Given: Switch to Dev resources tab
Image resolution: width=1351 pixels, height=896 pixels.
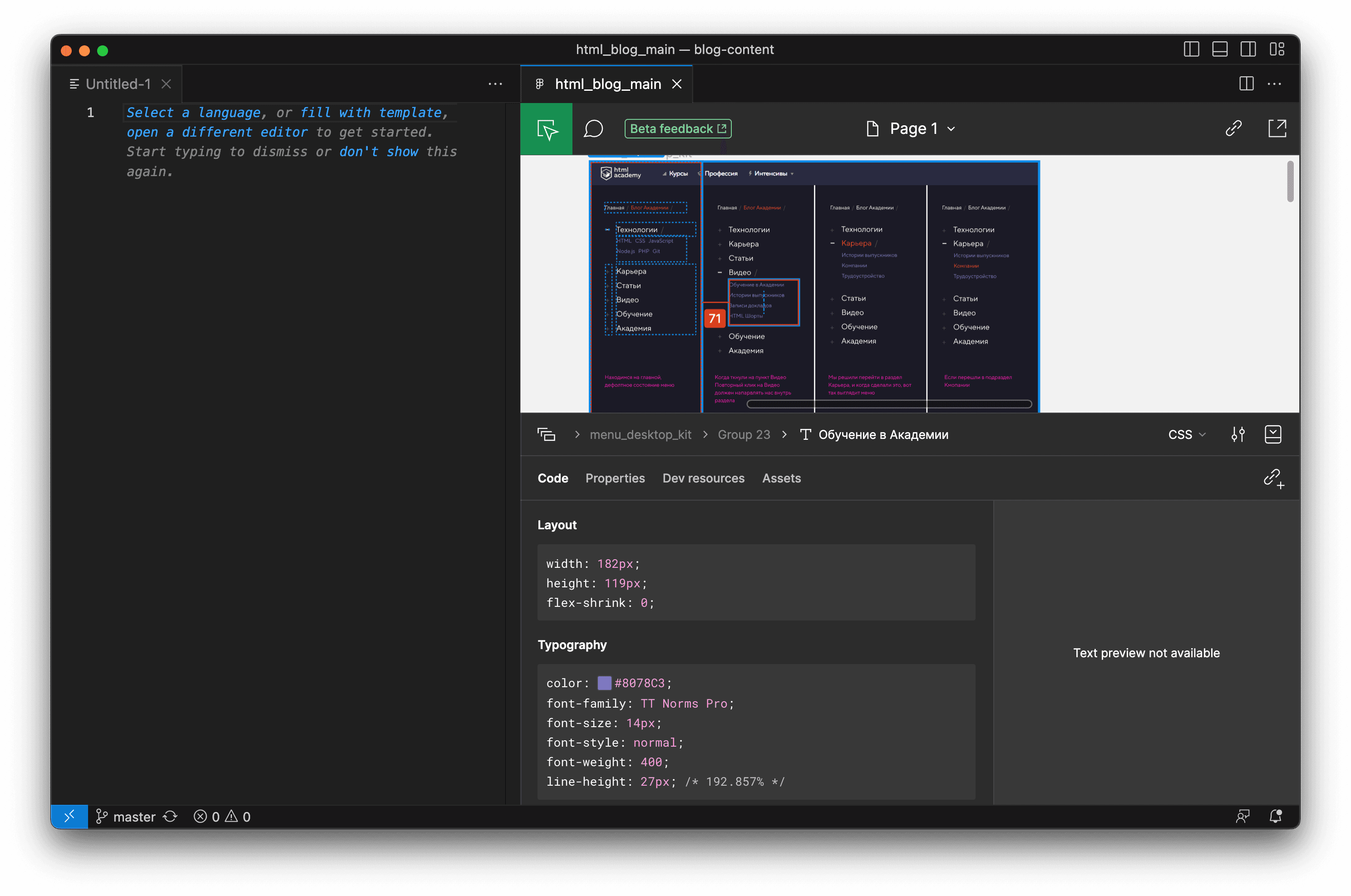Looking at the screenshot, I should click(x=704, y=478).
